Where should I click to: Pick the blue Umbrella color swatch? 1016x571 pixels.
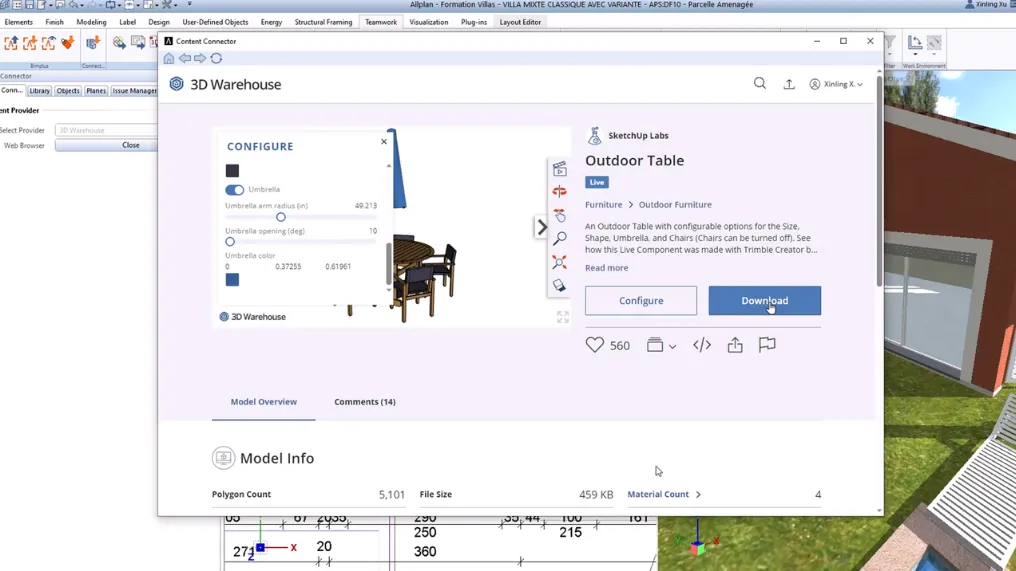tap(232, 280)
